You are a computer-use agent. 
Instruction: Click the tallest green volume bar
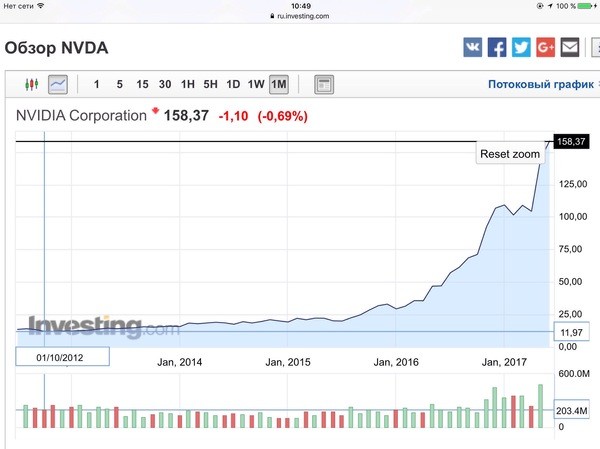point(540,406)
